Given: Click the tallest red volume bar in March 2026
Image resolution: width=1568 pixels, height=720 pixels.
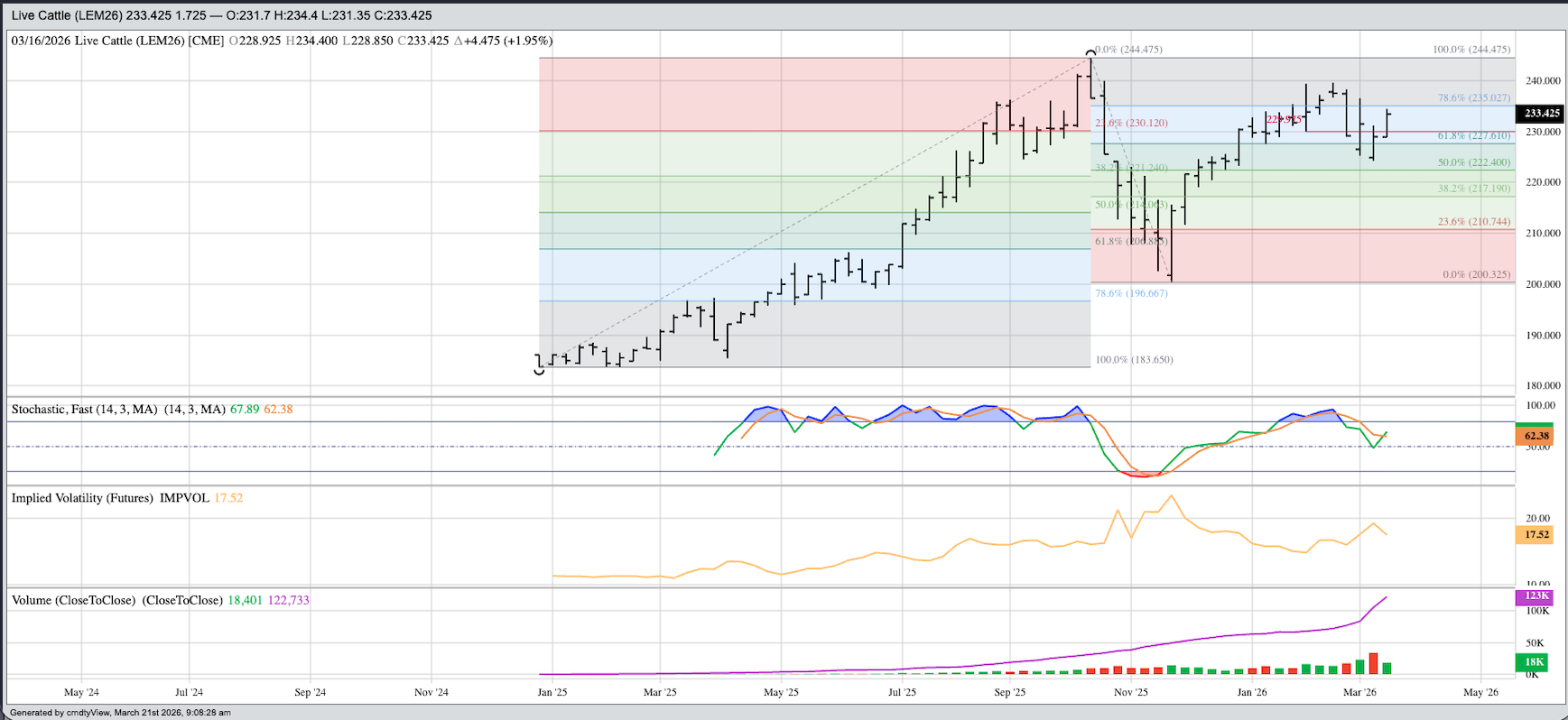Looking at the screenshot, I should tap(1373, 664).
